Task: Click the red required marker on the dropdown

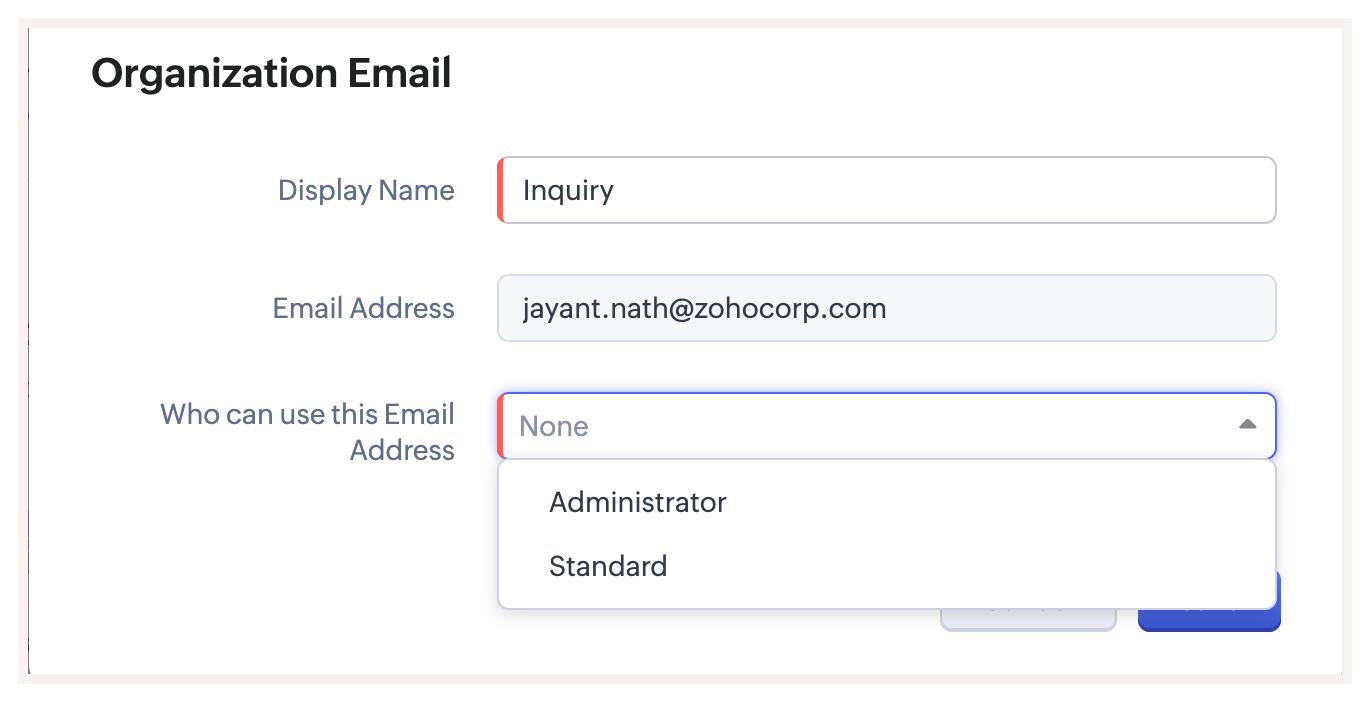Action: 500,426
